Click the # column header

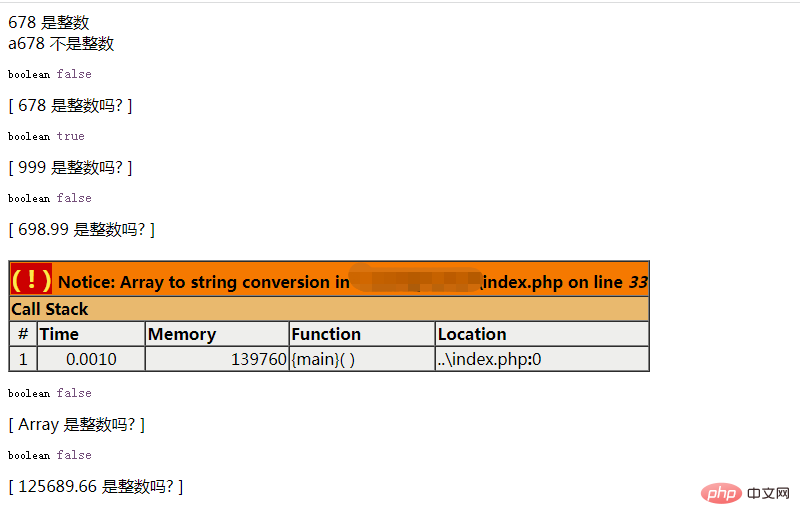[x=23, y=334]
